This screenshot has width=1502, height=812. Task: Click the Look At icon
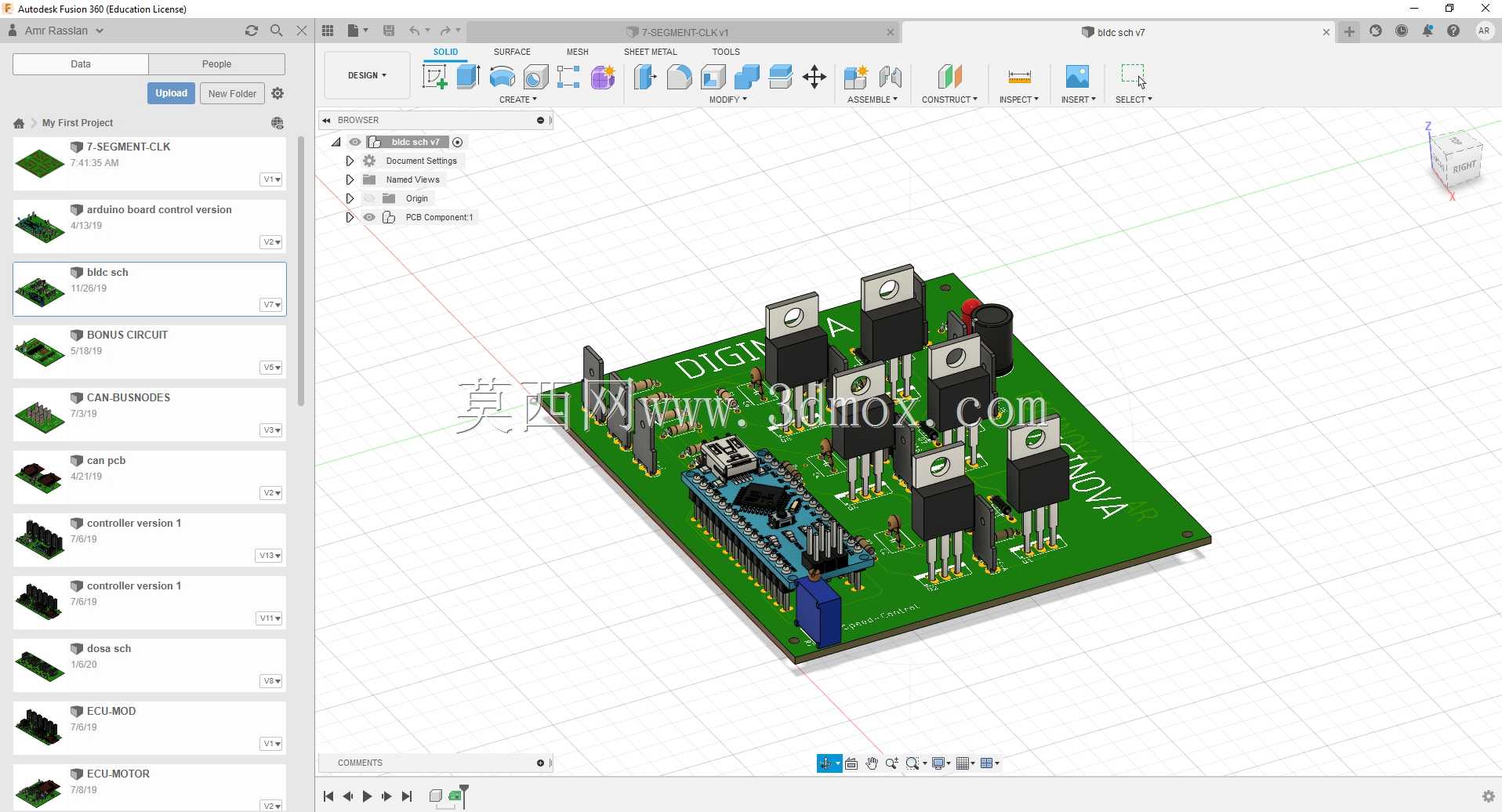(851, 763)
